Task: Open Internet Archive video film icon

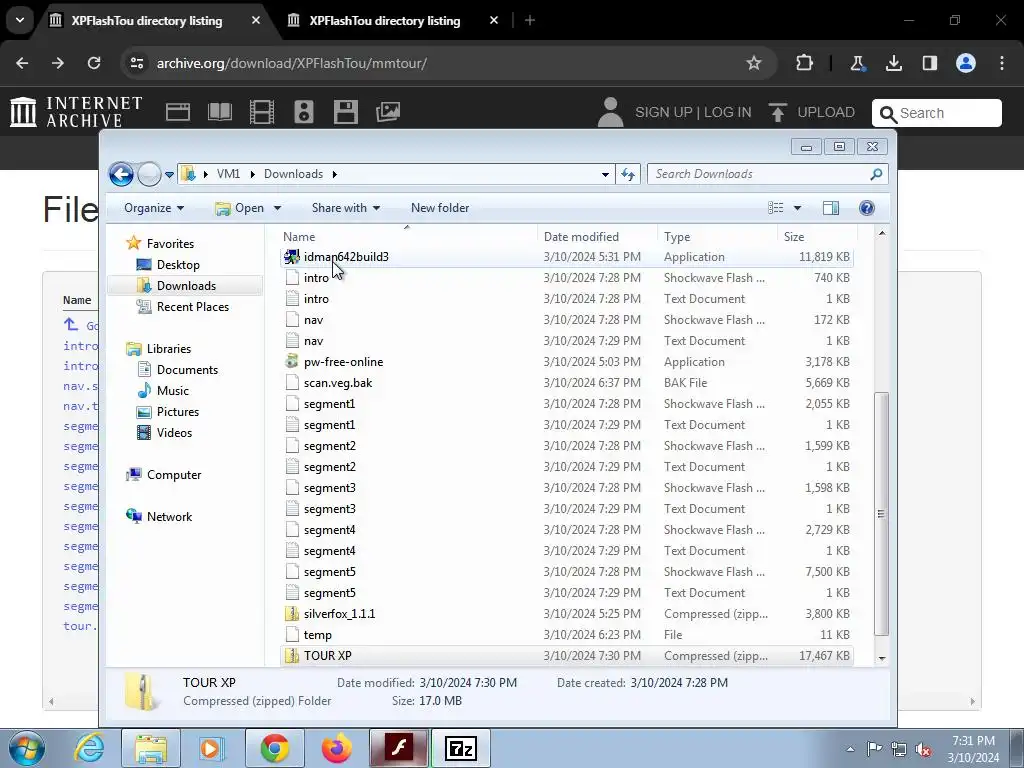Action: (x=262, y=112)
